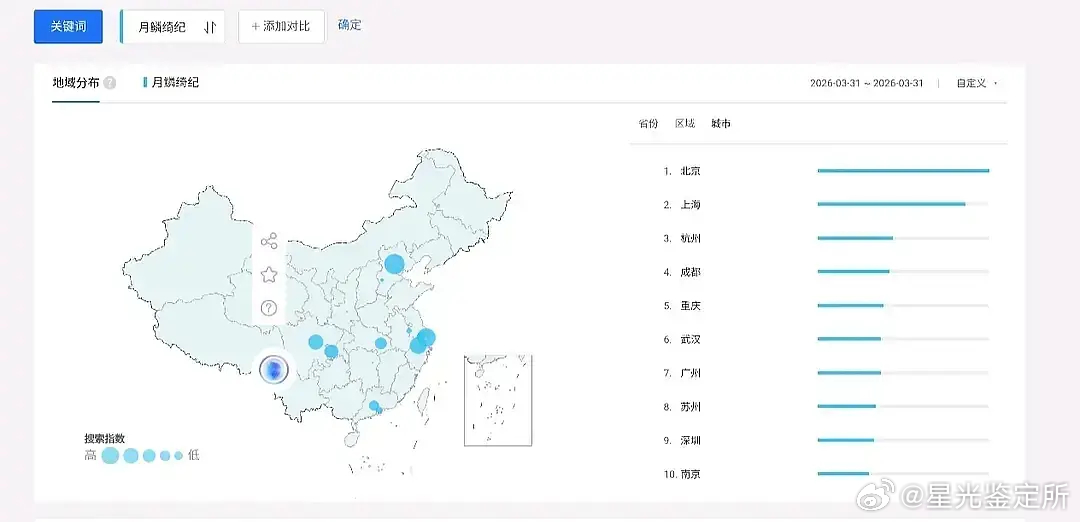The width and height of the screenshot is (1080, 522).
Task: Click the swap arrows icon beside 月鳞绮纪 keyword
Action: (x=210, y=28)
